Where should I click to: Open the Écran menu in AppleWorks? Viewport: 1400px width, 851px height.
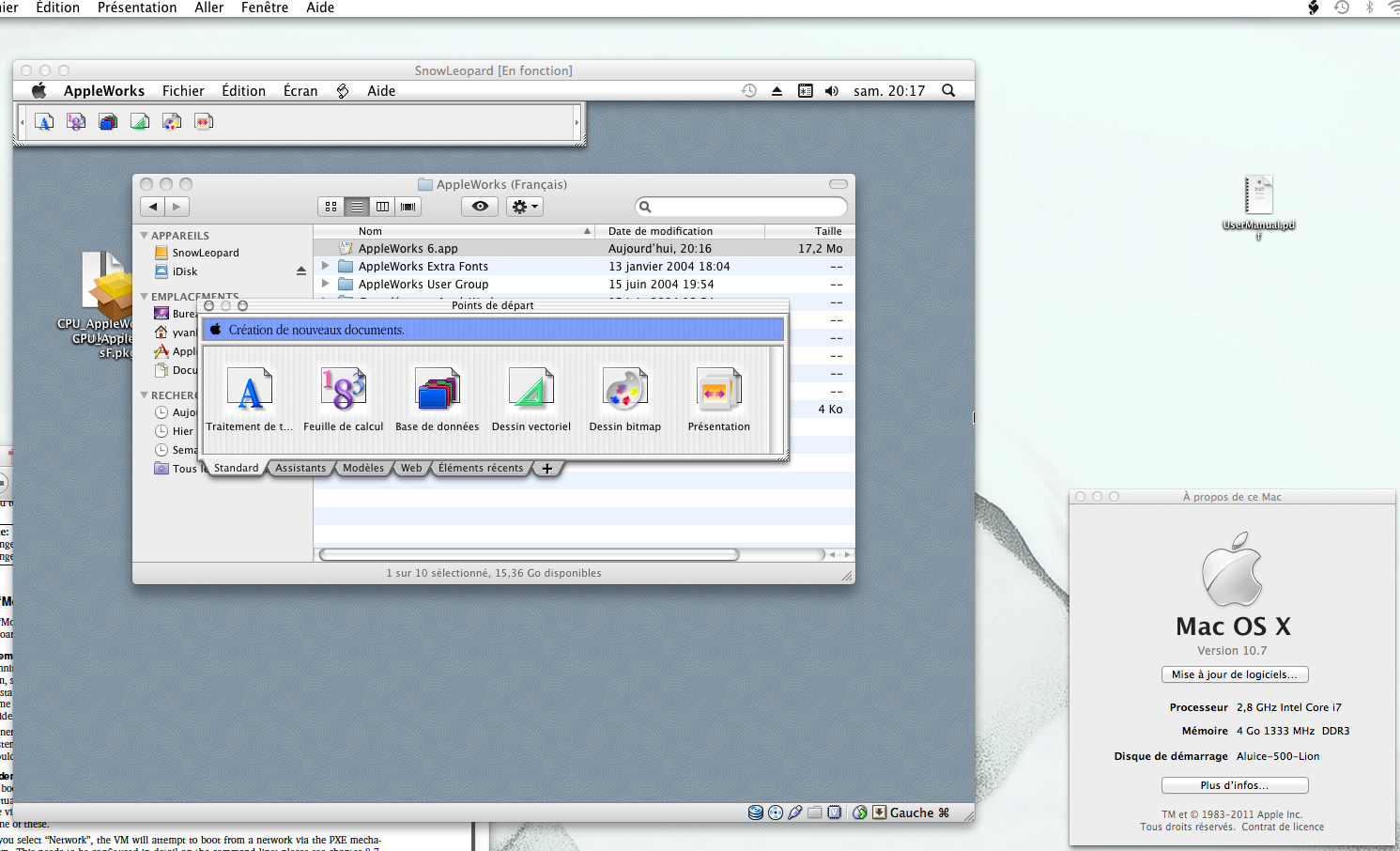click(300, 91)
